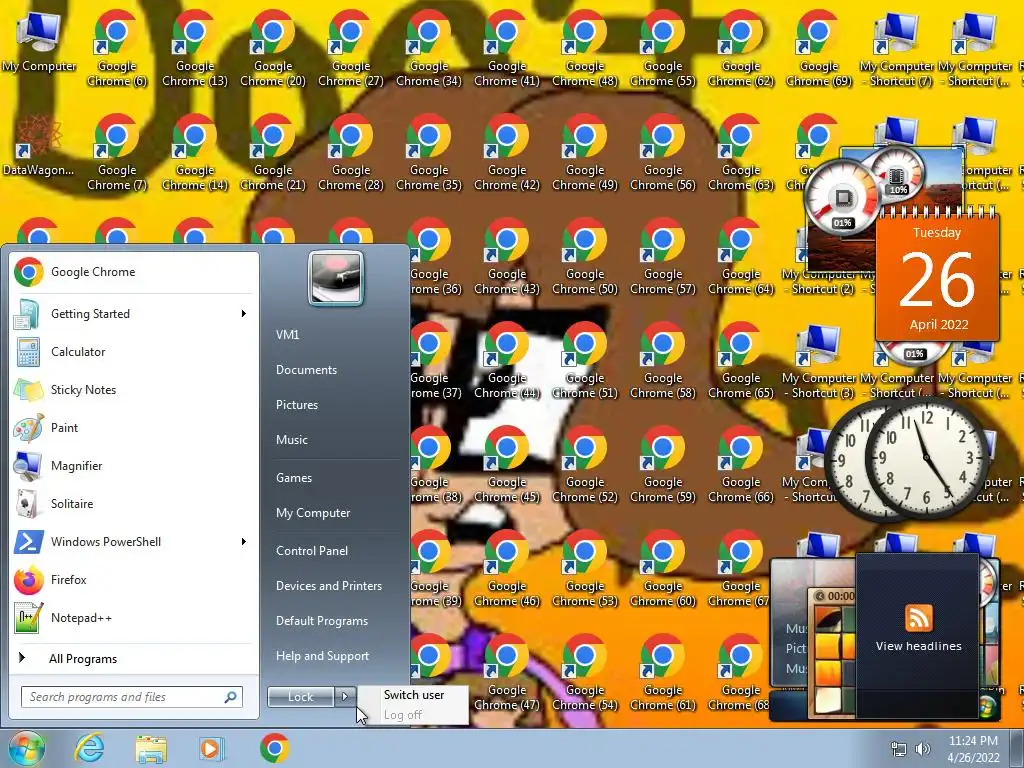
Task: Select Google Chrome (34) desktop shortcut
Action: 429,48
